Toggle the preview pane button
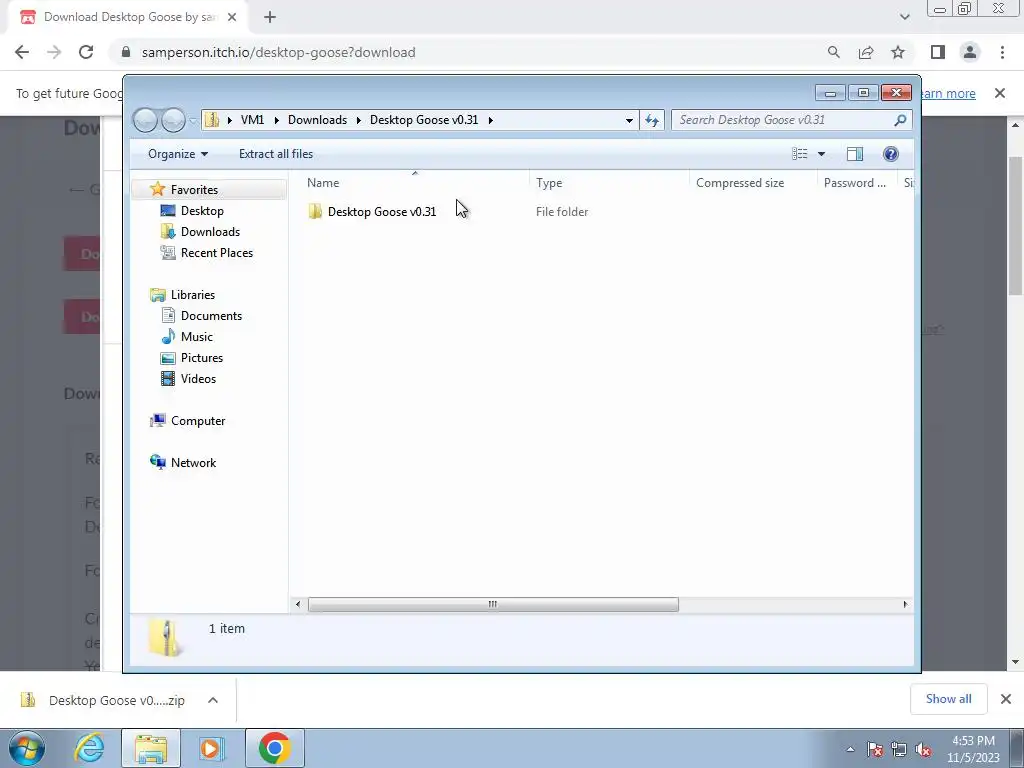Screen dimensions: 1024x768 (854, 154)
